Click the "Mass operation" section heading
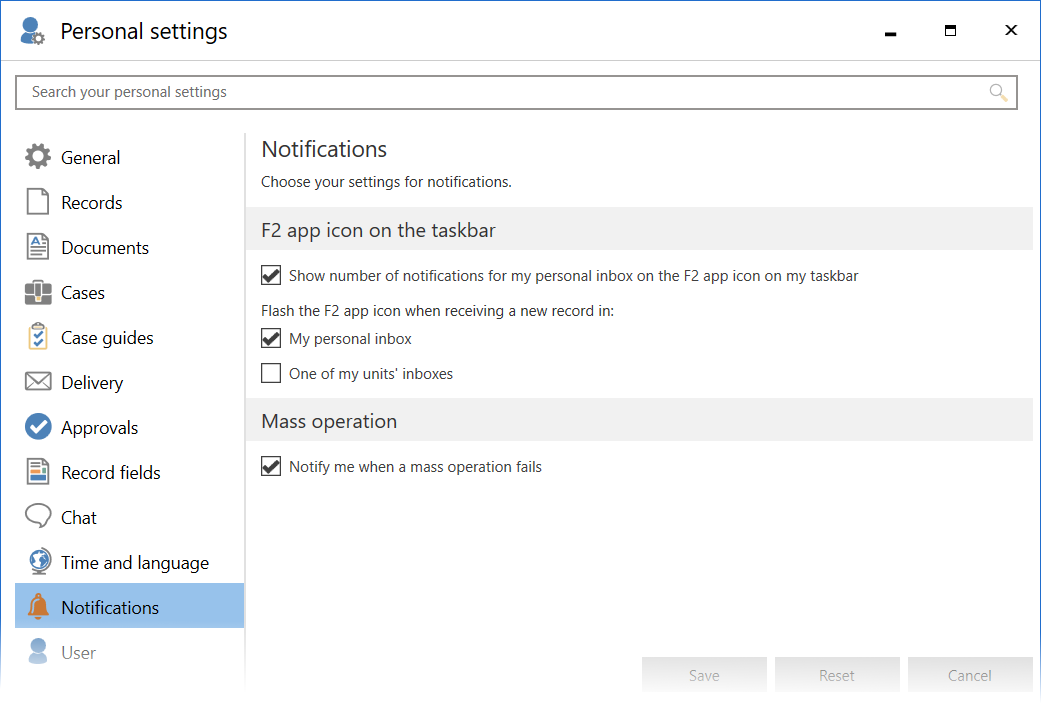The width and height of the screenshot is (1041, 708). point(329,421)
